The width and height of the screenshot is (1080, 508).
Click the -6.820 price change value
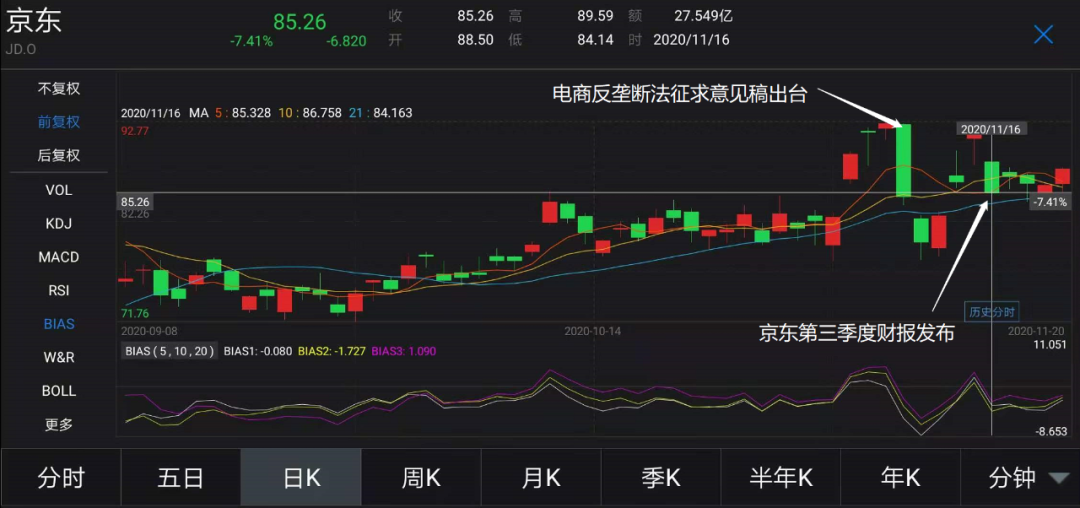pyautogui.click(x=346, y=41)
